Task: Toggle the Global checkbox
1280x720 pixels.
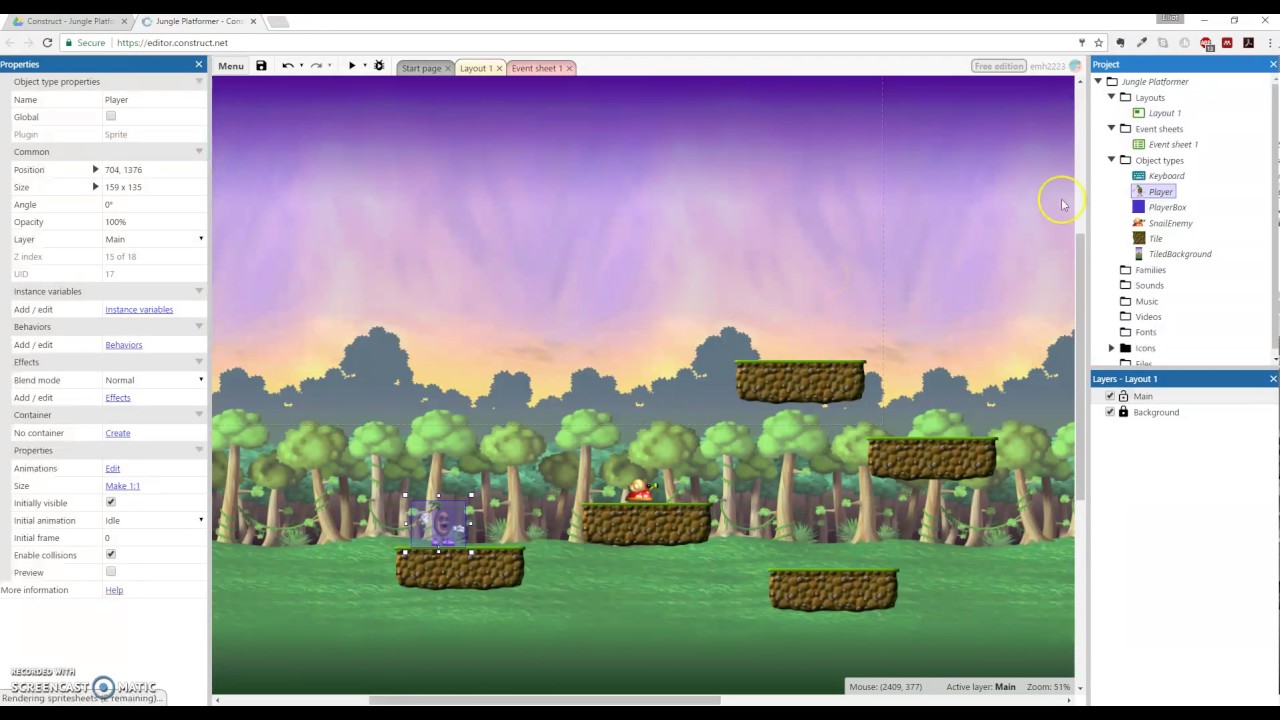Action: [x=111, y=117]
